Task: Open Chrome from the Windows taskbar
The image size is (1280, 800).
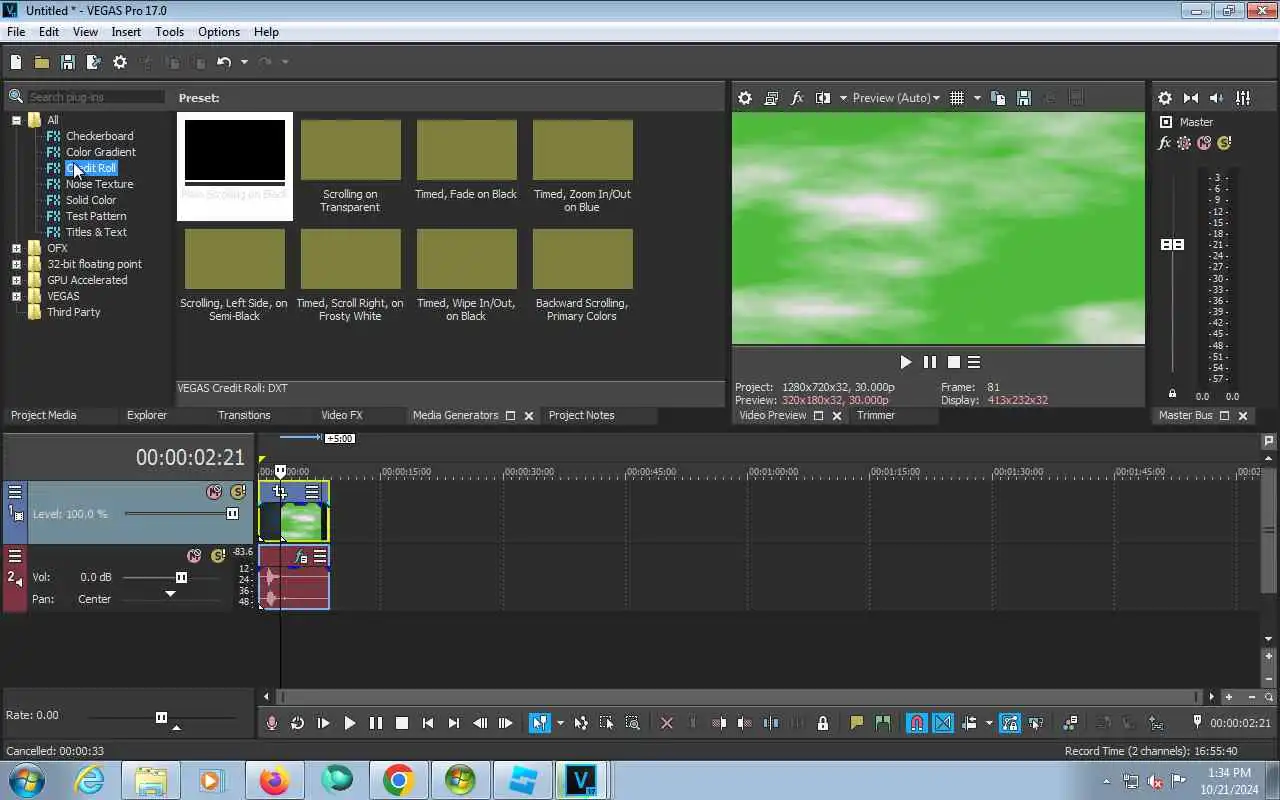Action: (398, 780)
